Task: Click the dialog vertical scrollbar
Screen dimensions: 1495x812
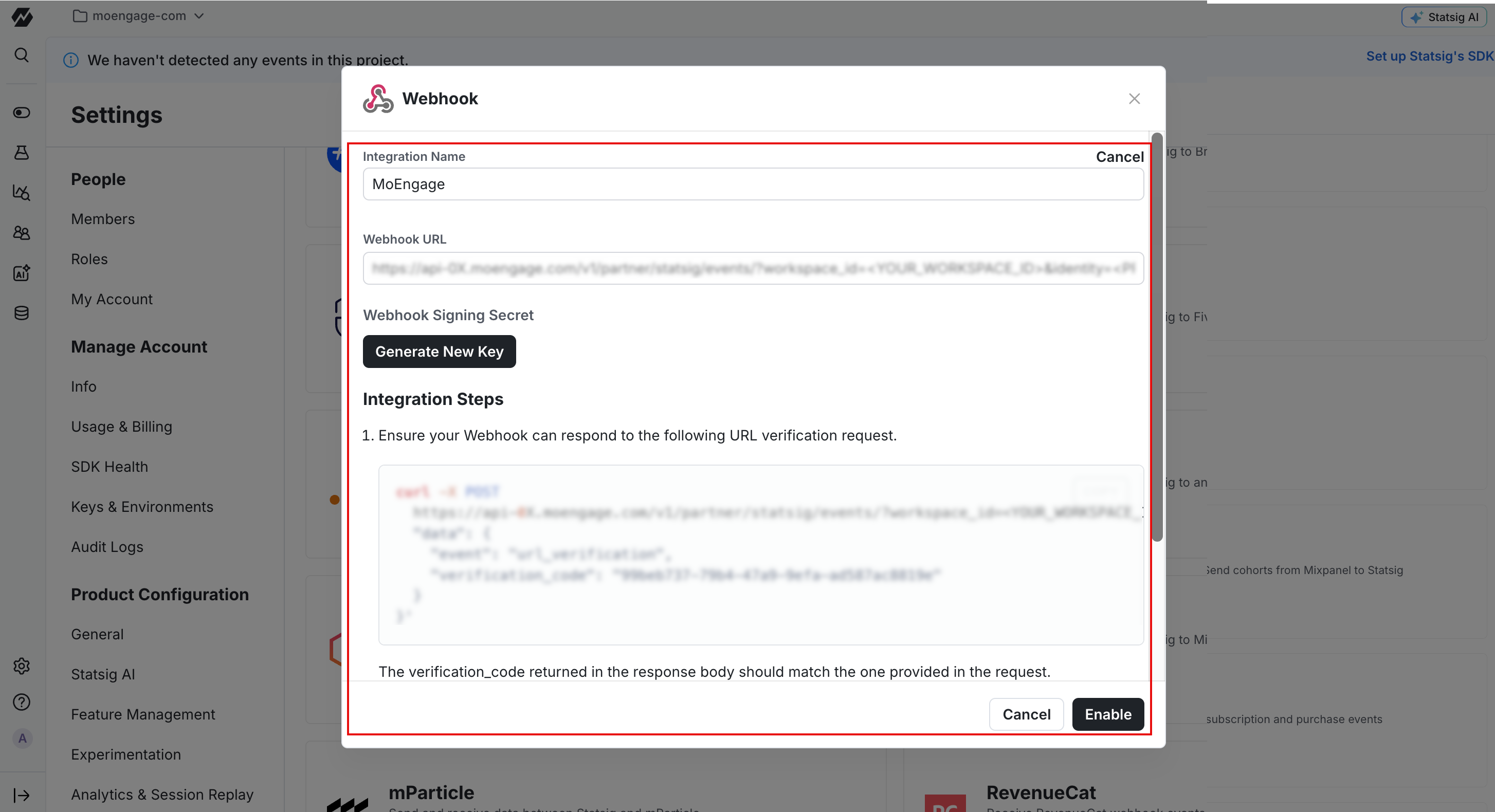Action: click(1157, 337)
